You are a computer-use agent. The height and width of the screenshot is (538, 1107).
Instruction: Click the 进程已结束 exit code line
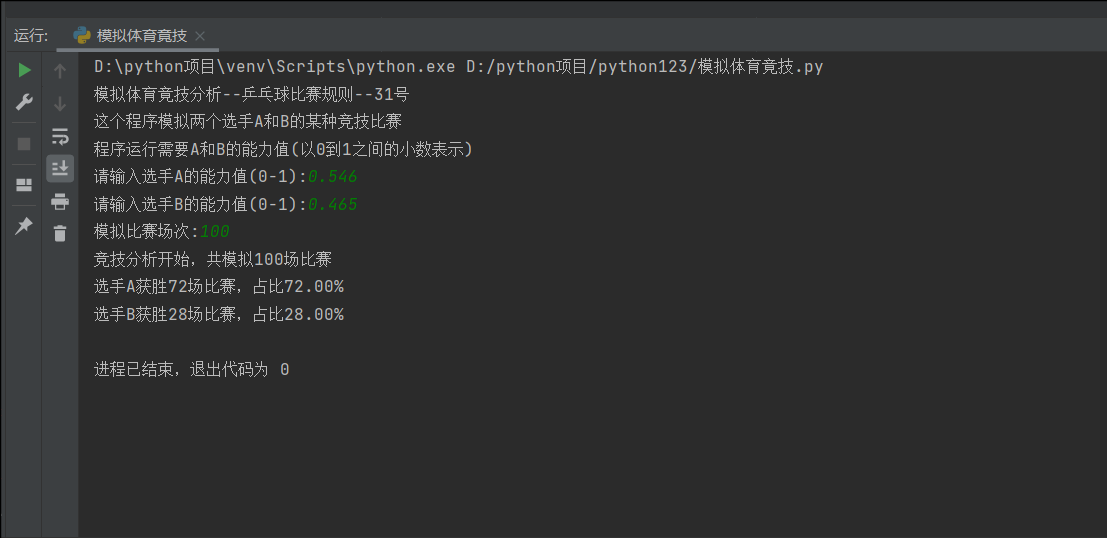point(191,370)
